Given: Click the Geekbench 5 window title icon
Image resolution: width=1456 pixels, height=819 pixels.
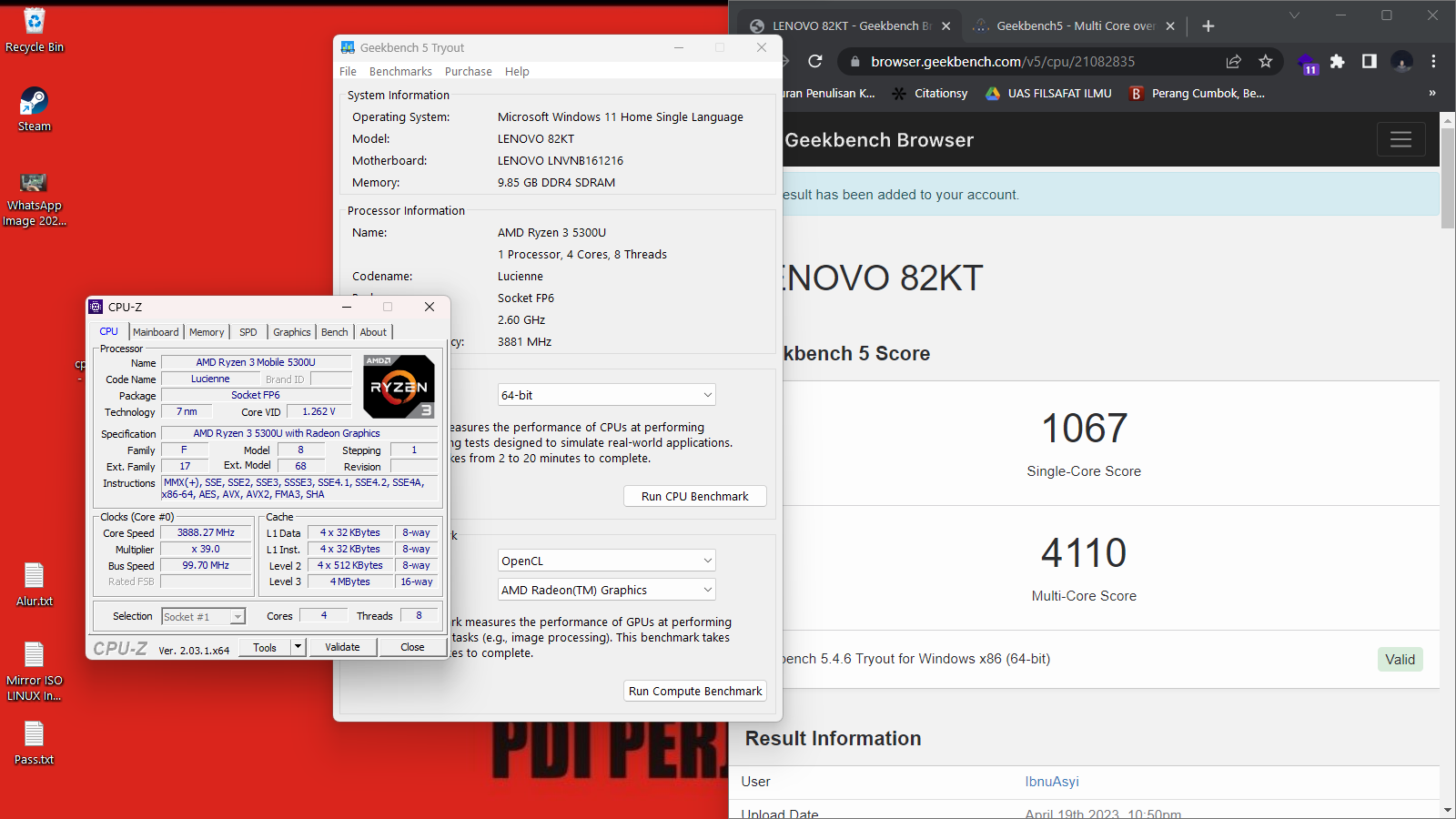Looking at the screenshot, I should pos(348,47).
